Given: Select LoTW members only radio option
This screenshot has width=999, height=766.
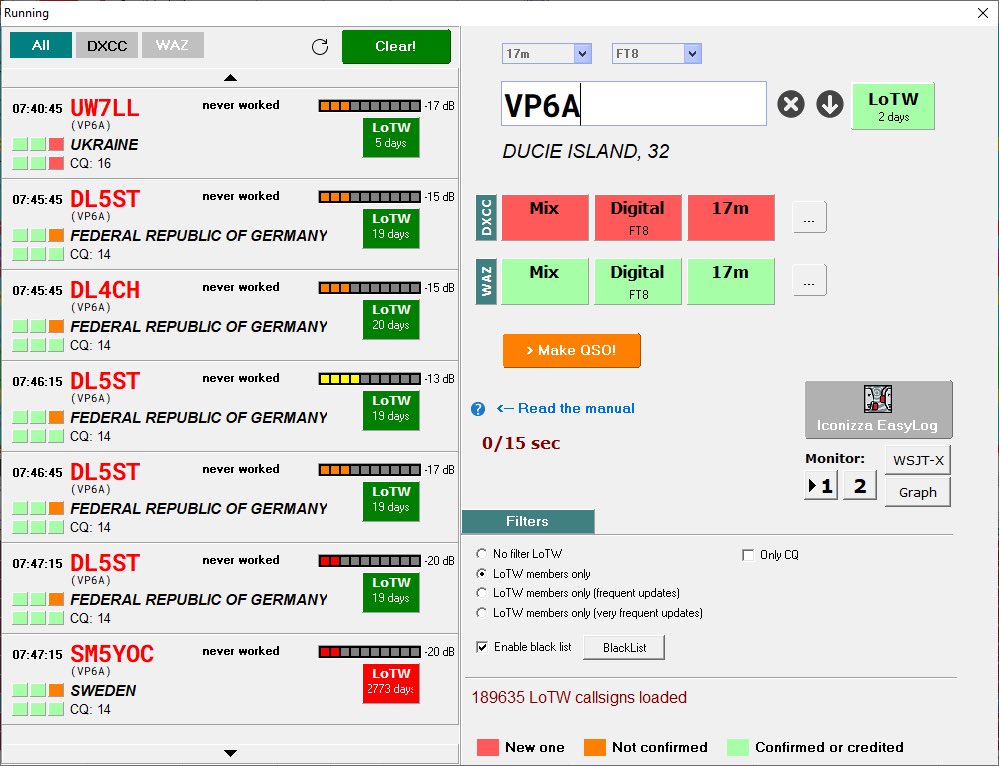Looking at the screenshot, I should tap(482, 574).
